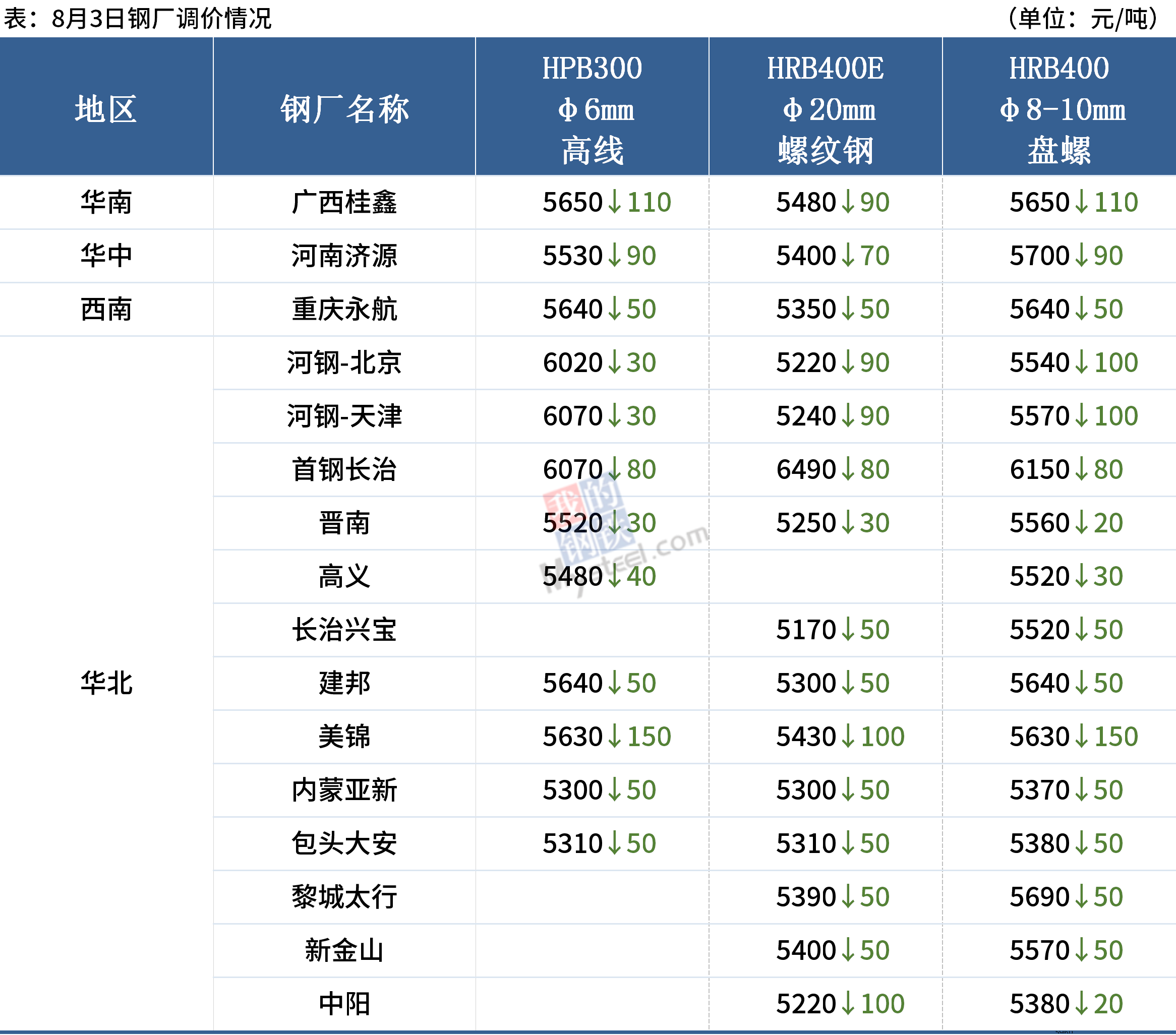1176x1035 pixels.
Task: Select the 重庆永航 mill name
Action: click(344, 309)
